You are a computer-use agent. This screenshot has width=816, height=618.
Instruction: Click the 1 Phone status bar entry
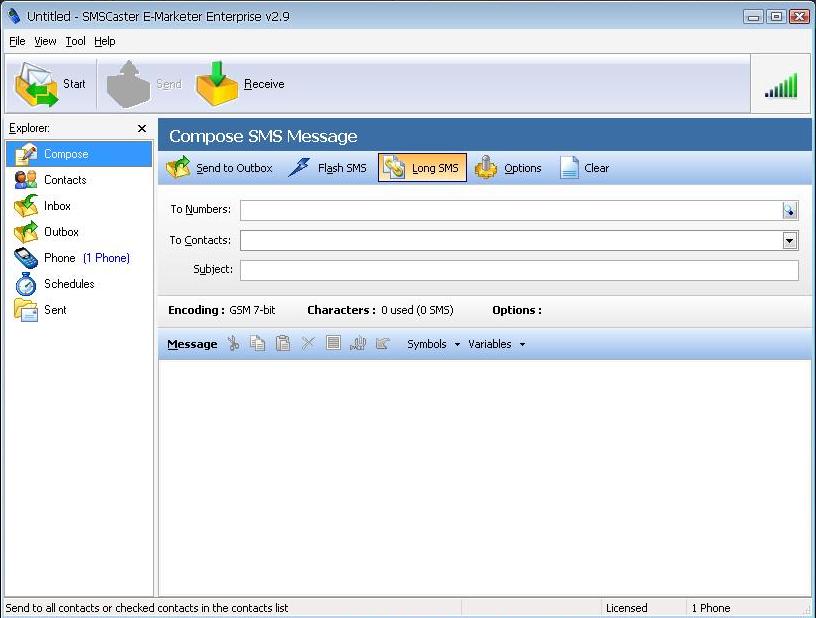(710, 608)
